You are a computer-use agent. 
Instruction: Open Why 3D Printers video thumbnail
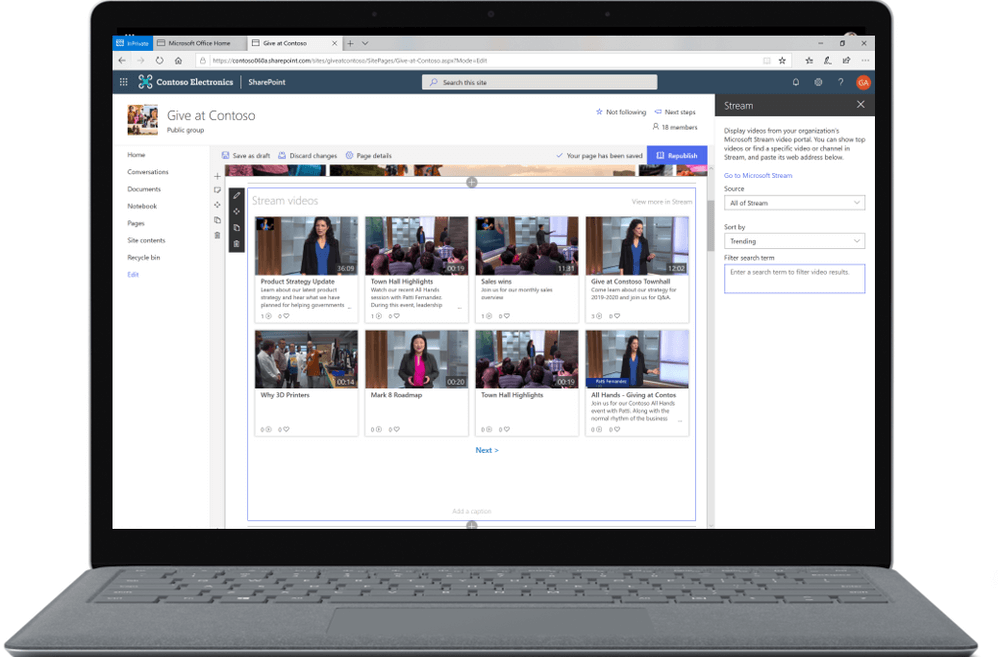coord(306,359)
